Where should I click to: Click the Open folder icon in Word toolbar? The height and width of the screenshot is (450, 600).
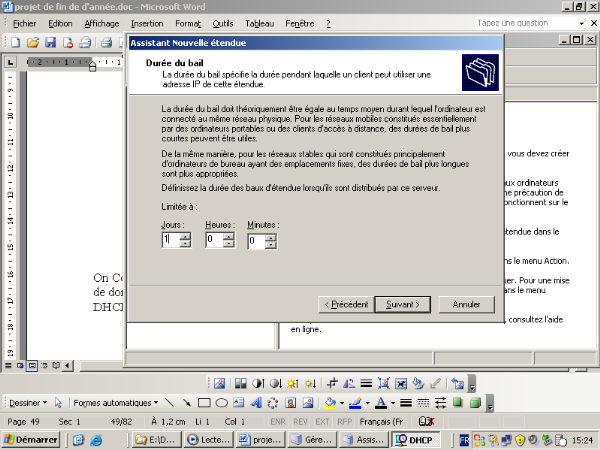click(33, 42)
